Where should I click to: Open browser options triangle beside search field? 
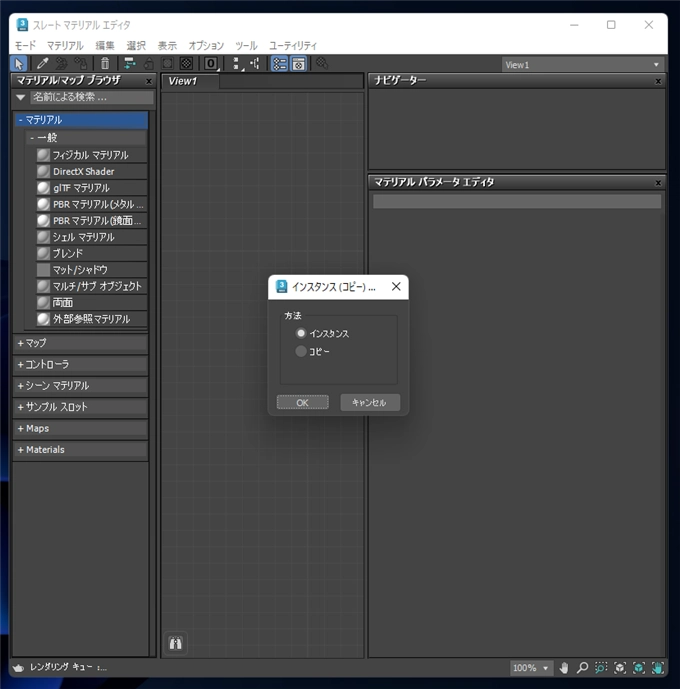coord(20,97)
